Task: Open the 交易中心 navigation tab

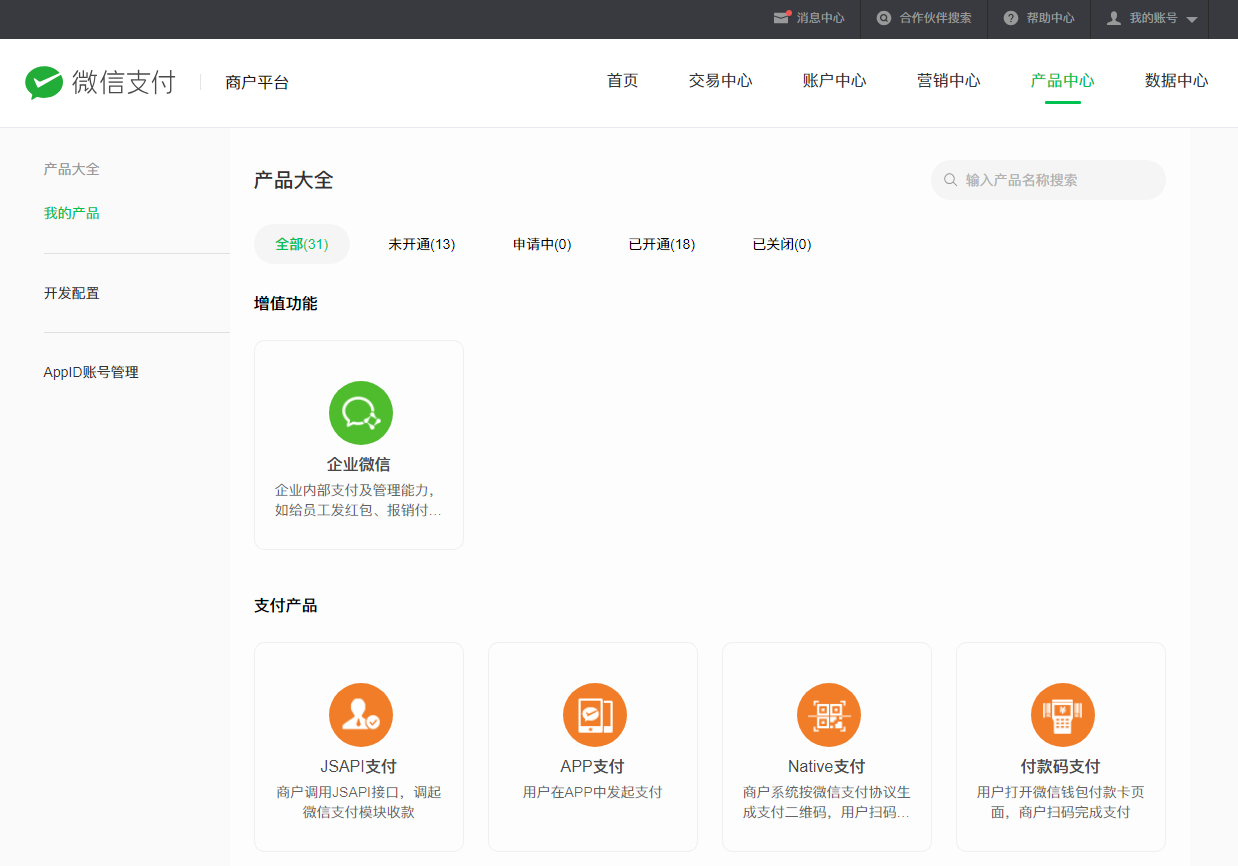Action: click(x=720, y=81)
